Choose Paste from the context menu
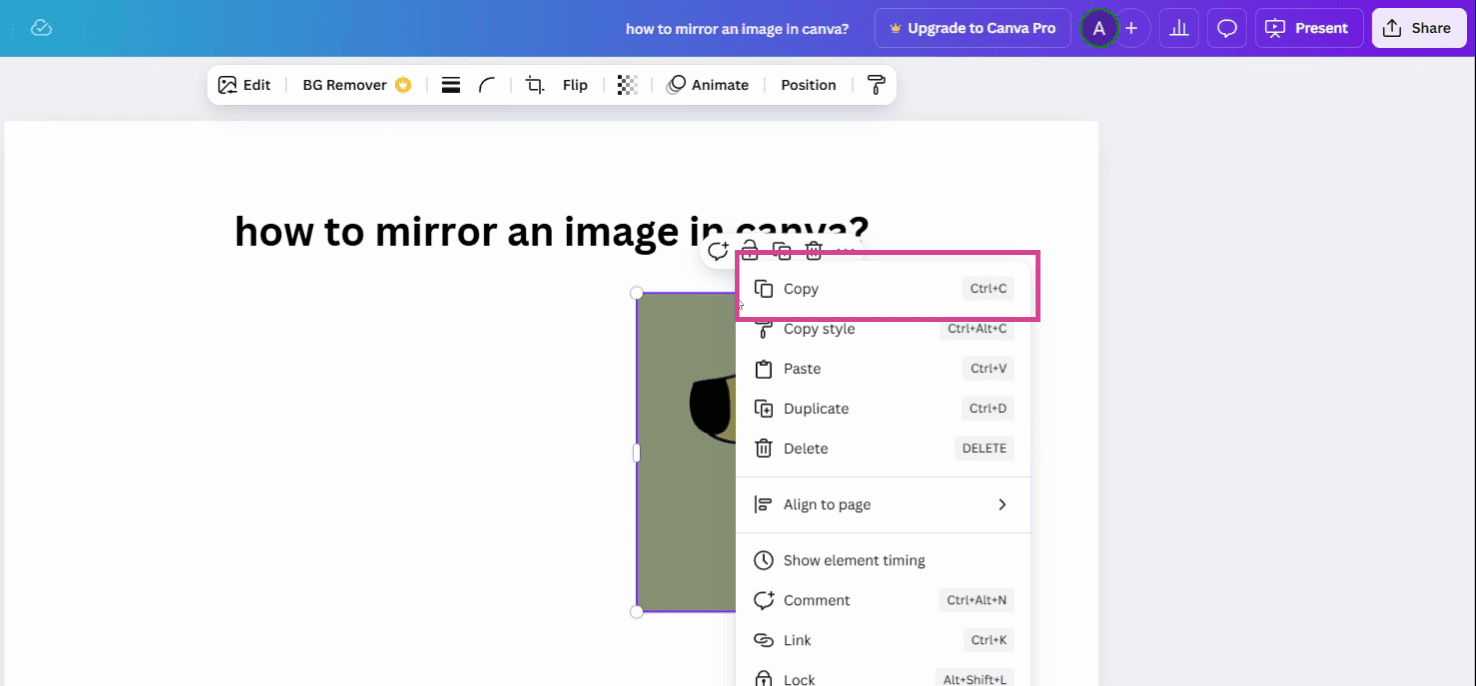This screenshot has height=686, width=1476. click(884, 369)
